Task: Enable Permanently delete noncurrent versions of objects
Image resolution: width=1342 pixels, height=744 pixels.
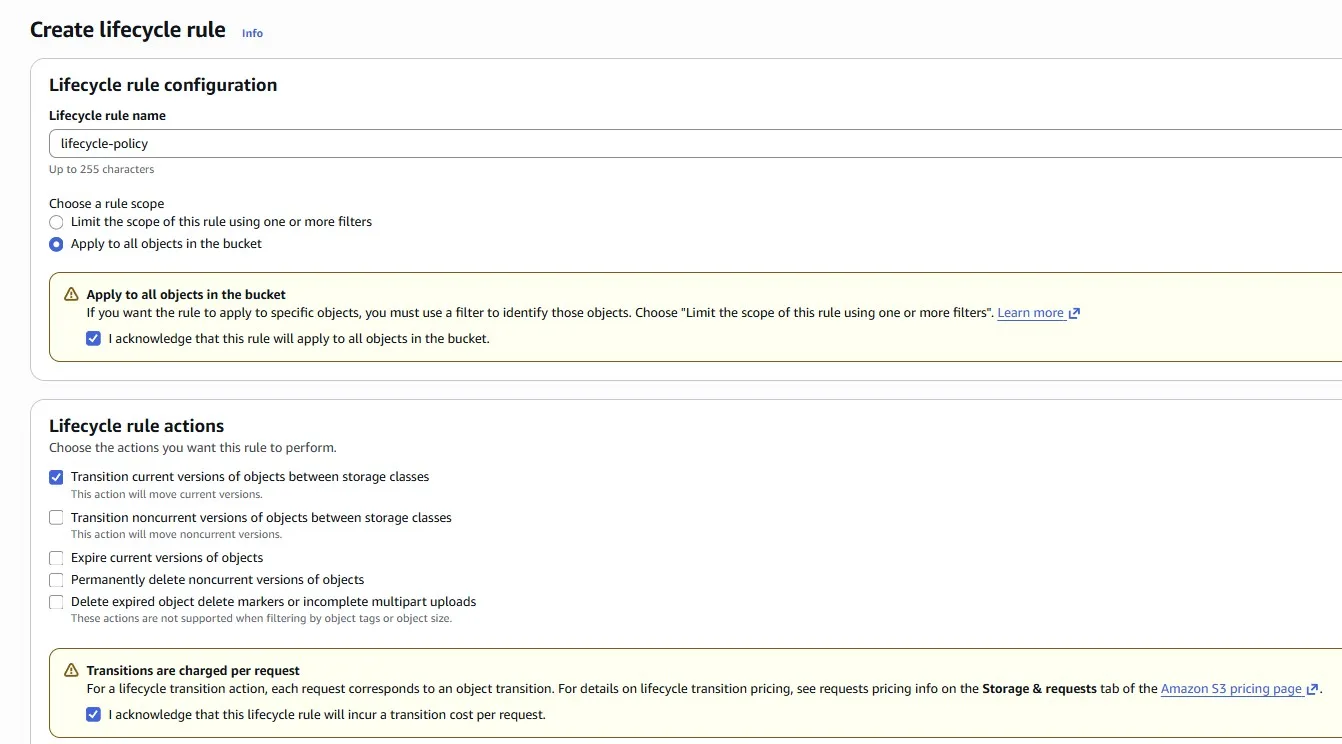Action: click(x=57, y=580)
